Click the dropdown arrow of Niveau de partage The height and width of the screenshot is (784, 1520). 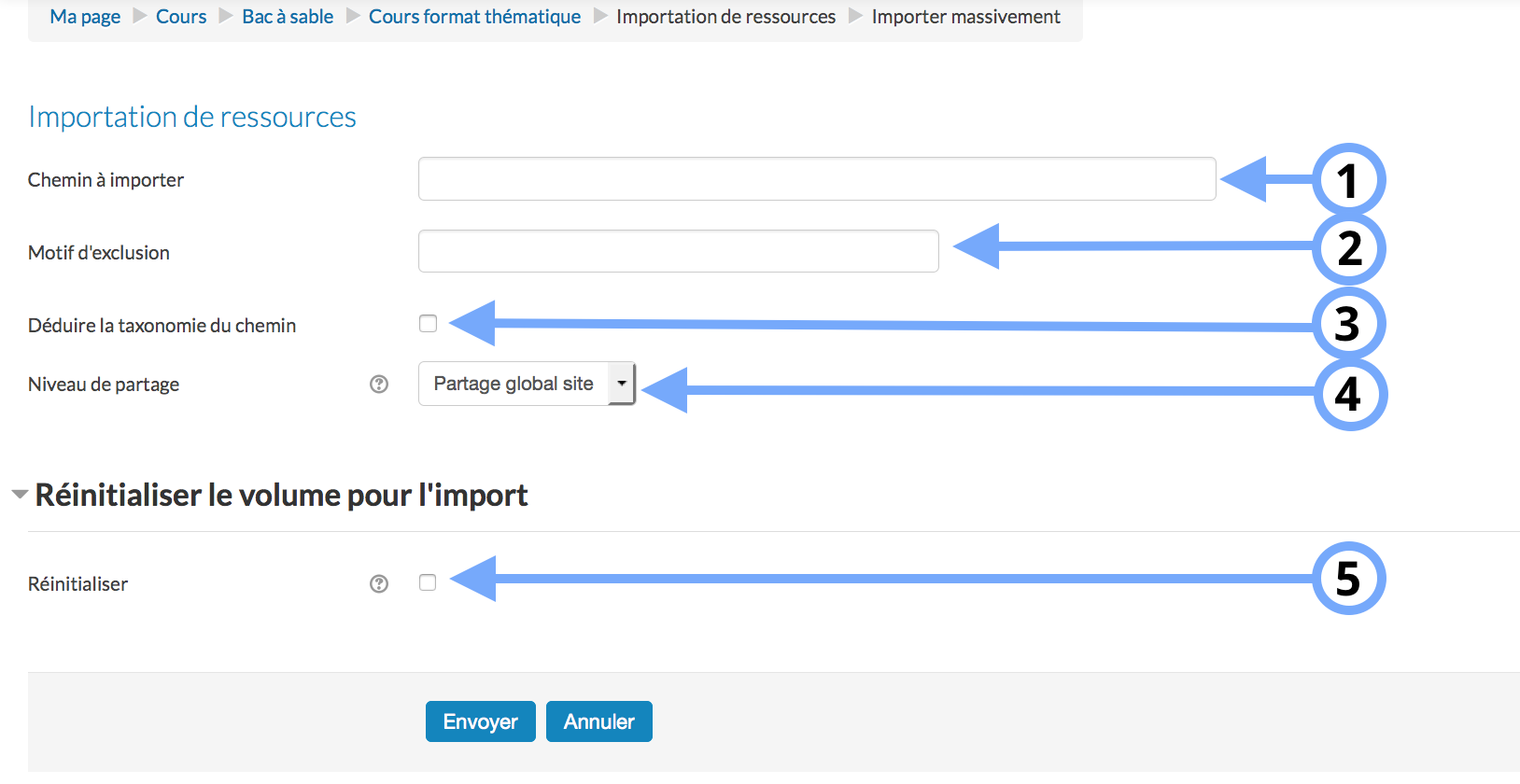pos(622,384)
